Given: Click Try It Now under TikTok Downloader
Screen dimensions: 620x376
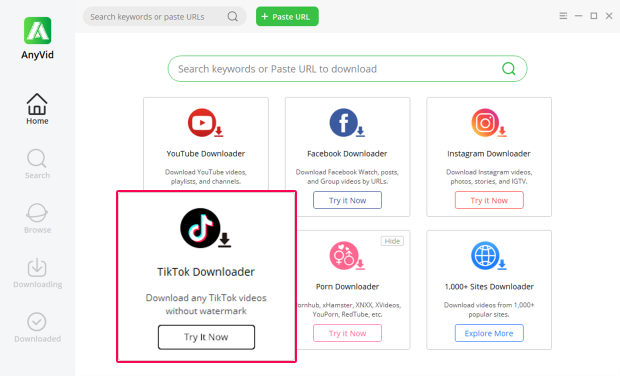Looking at the screenshot, I should pos(206,337).
